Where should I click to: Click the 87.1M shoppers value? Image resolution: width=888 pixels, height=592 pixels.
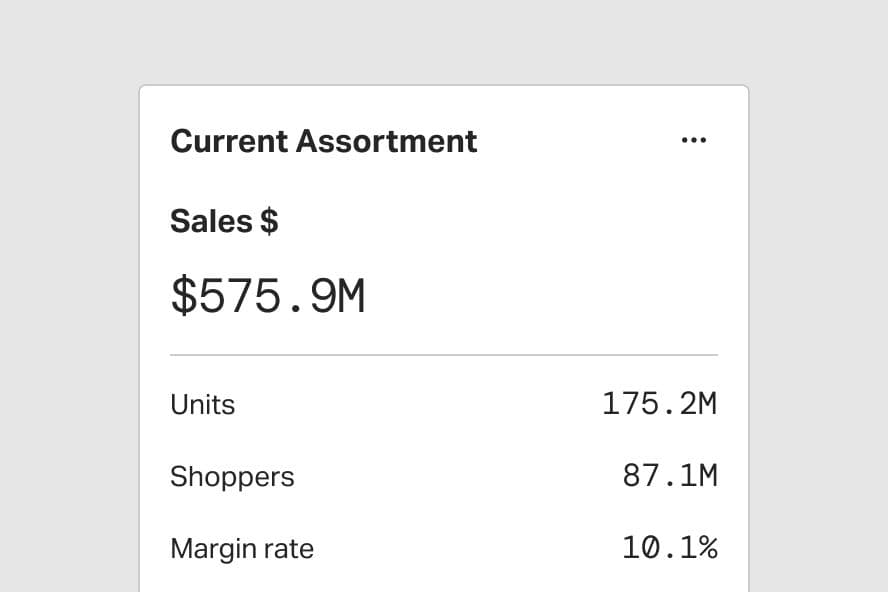[x=669, y=476]
